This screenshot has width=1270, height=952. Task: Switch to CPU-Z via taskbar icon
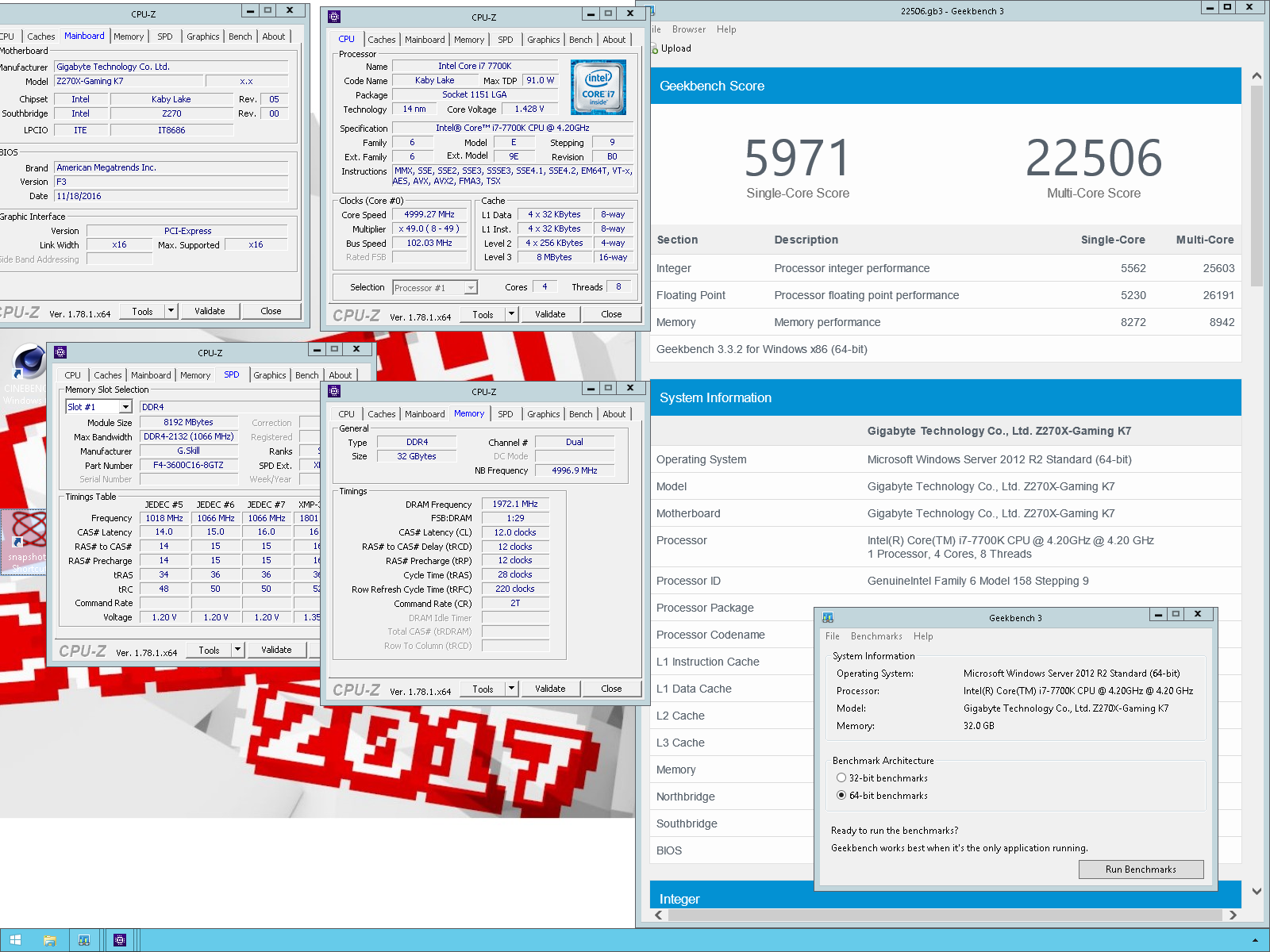[x=120, y=940]
